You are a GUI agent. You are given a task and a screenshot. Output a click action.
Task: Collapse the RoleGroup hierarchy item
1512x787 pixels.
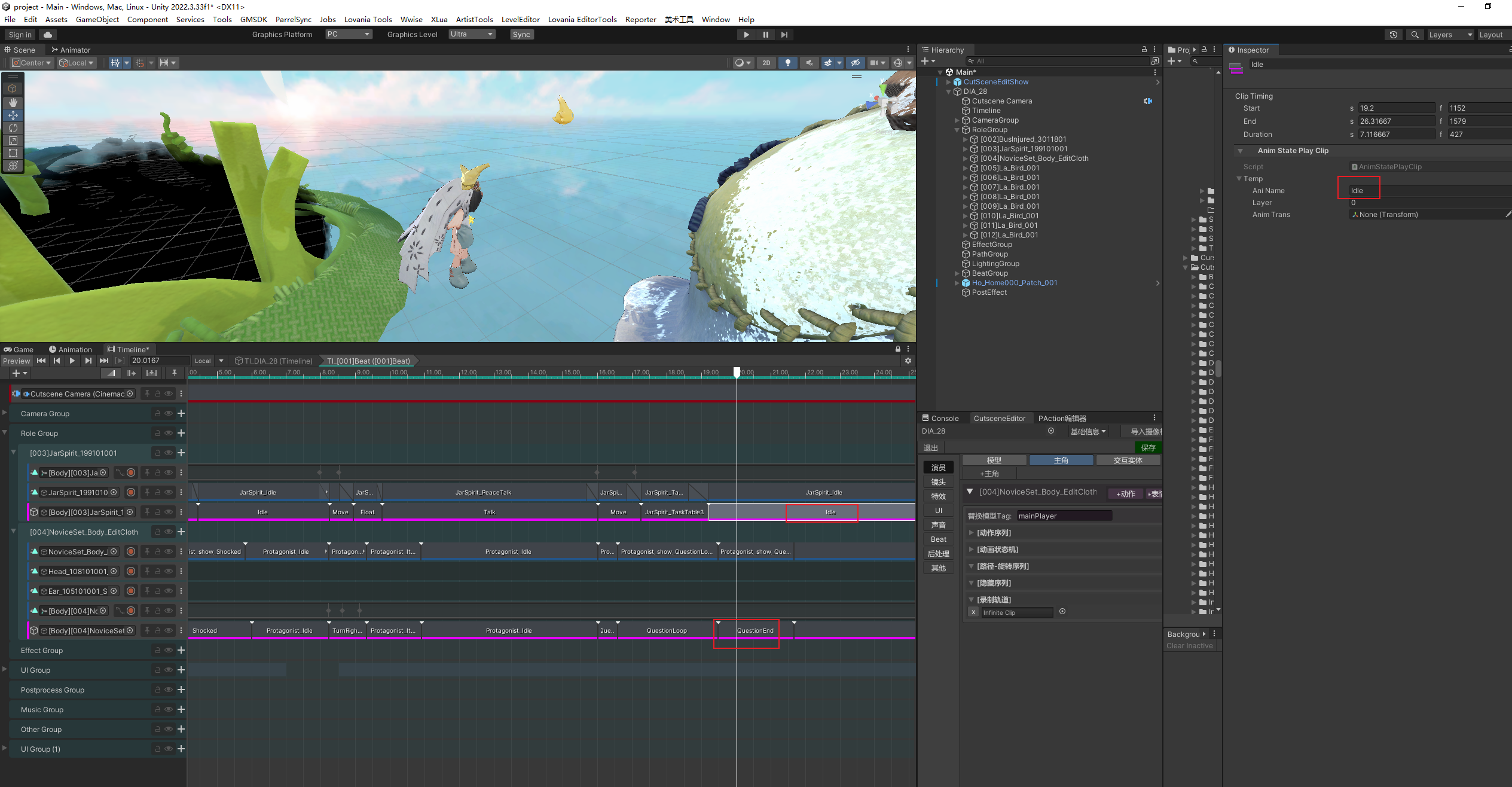tap(957, 130)
